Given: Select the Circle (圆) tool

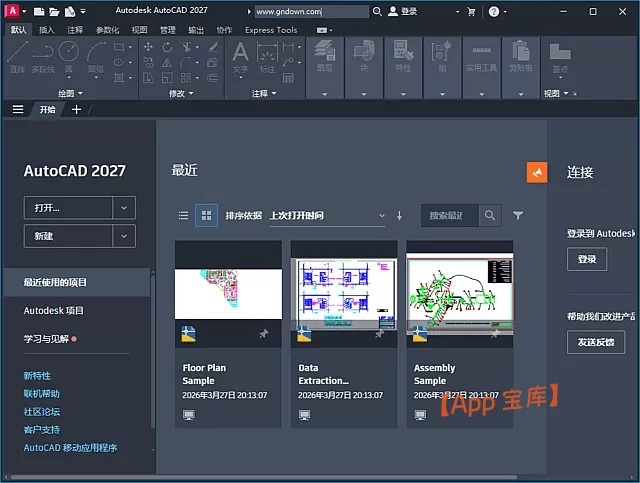Looking at the screenshot, I should tap(69, 57).
